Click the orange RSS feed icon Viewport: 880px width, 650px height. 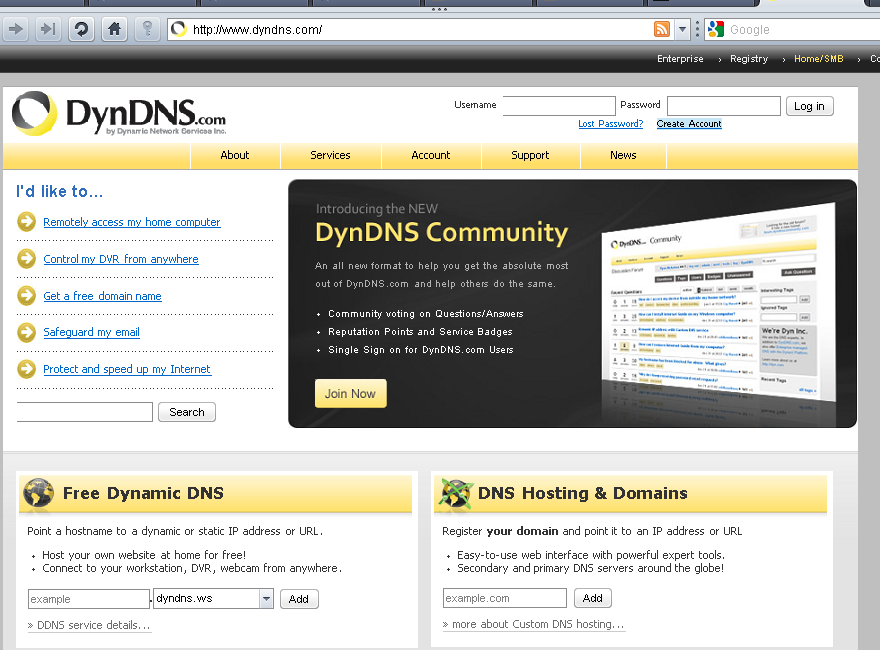click(x=662, y=29)
